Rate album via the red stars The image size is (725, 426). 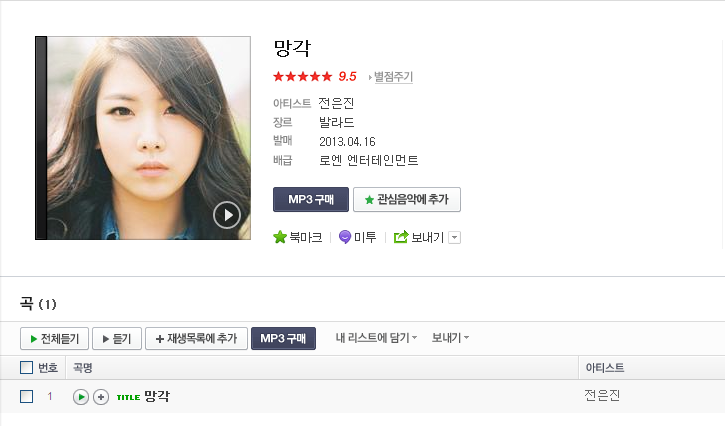coord(303,76)
